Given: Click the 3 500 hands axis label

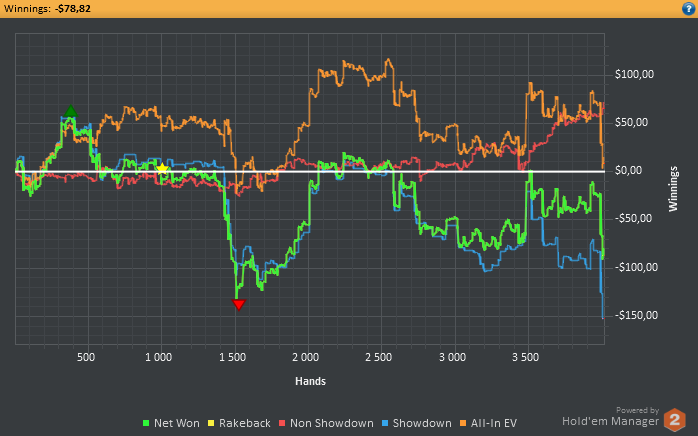Looking at the screenshot, I should click(x=525, y=357).
